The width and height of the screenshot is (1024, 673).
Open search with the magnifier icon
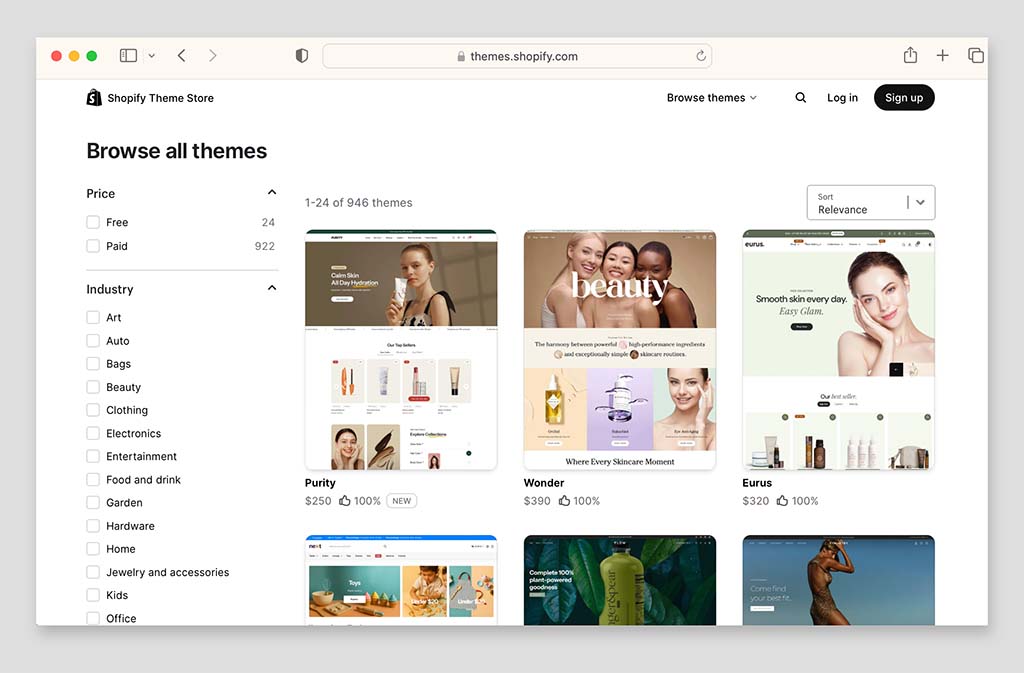tap(800, 98)
